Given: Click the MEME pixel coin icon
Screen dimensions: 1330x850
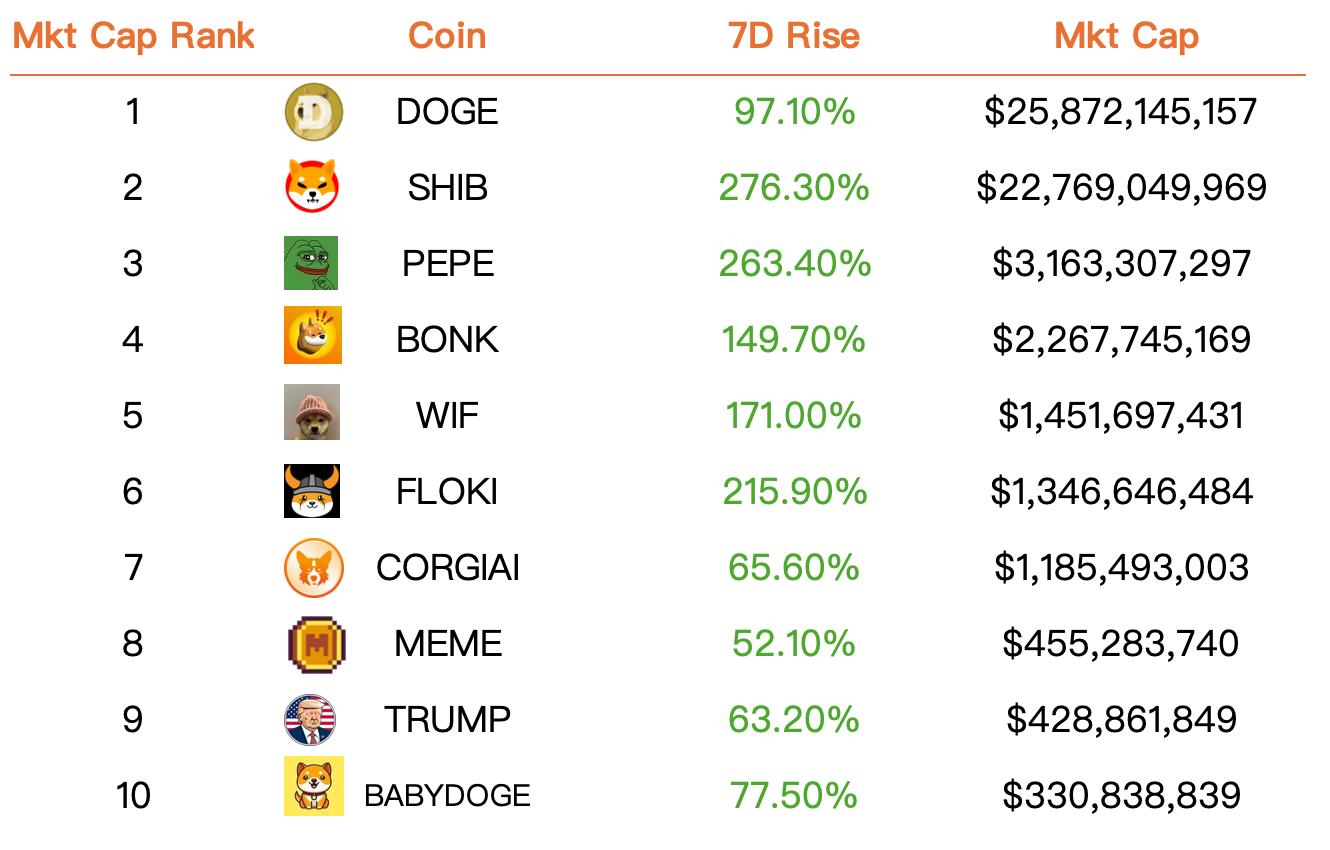Looking at the screenshot, I should 316,644.
